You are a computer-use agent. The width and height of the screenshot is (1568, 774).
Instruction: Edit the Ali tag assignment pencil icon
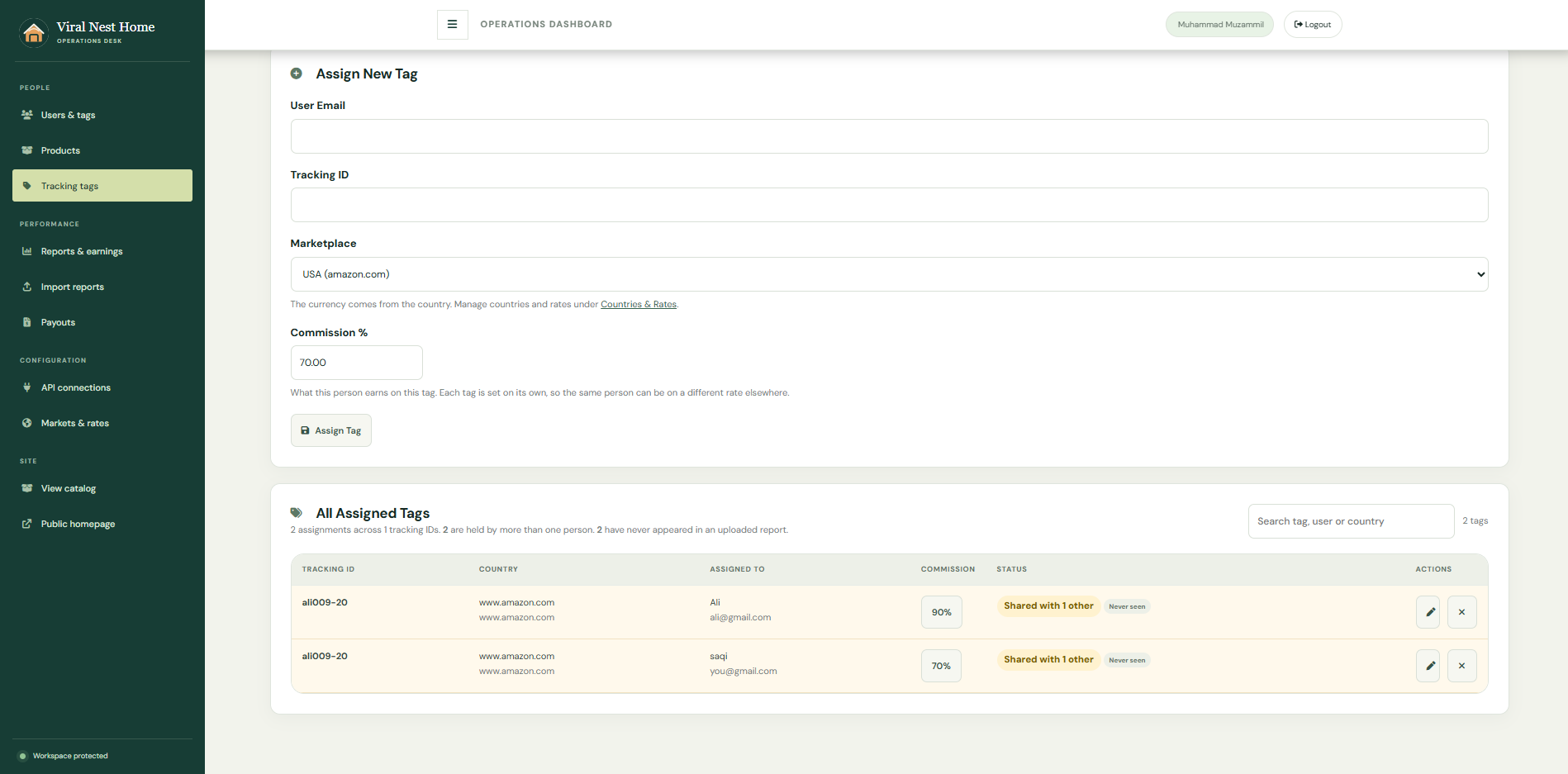click(x=1428, y=612)
